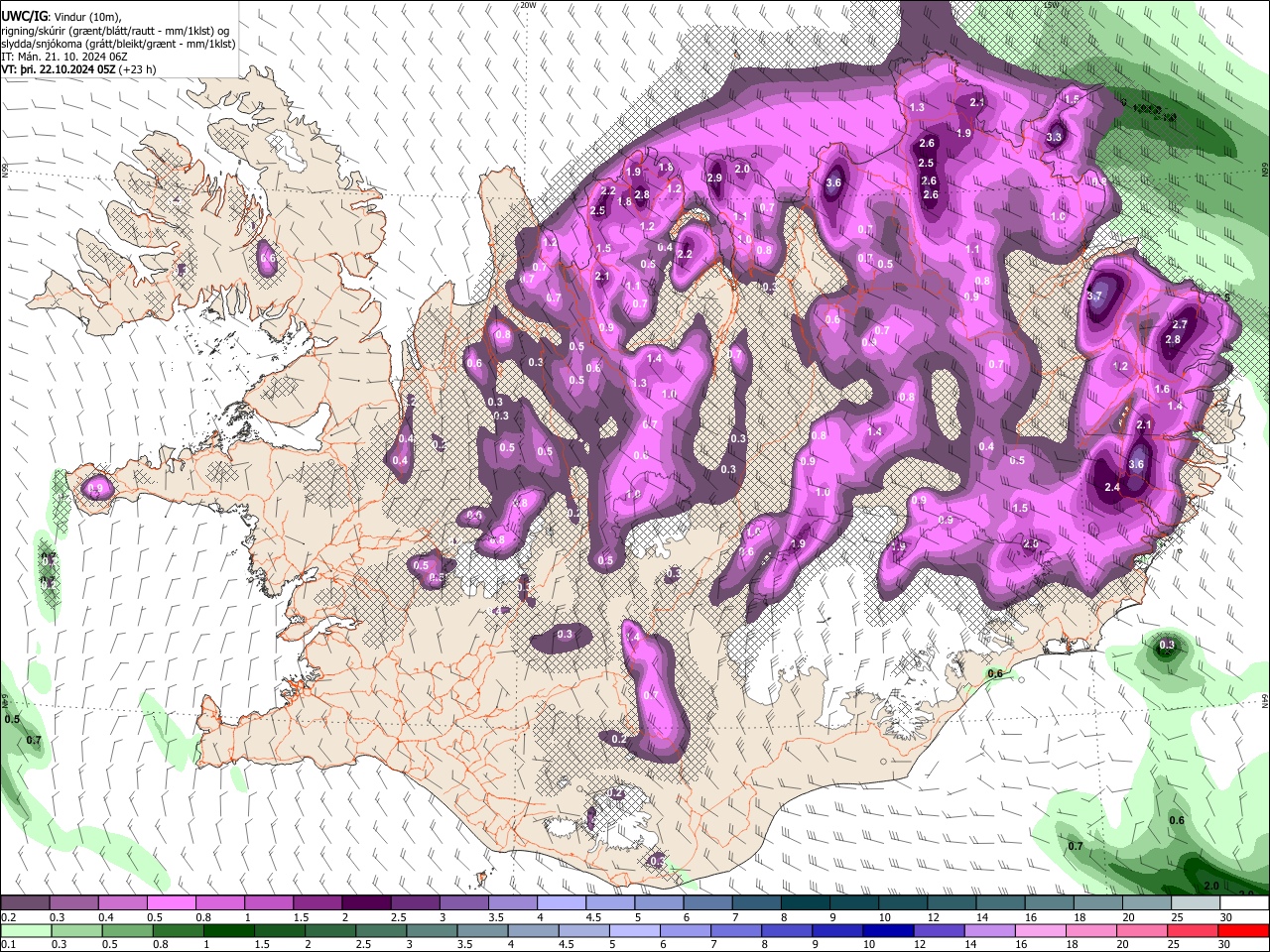Click the 'slydda/snjókoma' legend description line
The height and width of the screenshot is (952, 1270).
(118, 44)
